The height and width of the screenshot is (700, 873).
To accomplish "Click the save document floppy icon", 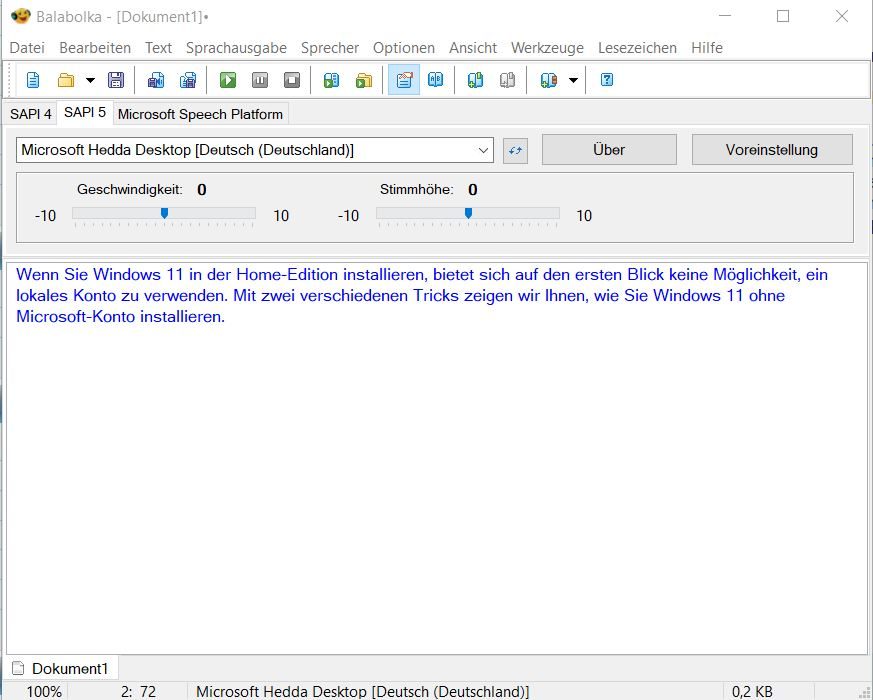I will click(x=116, y=80).
